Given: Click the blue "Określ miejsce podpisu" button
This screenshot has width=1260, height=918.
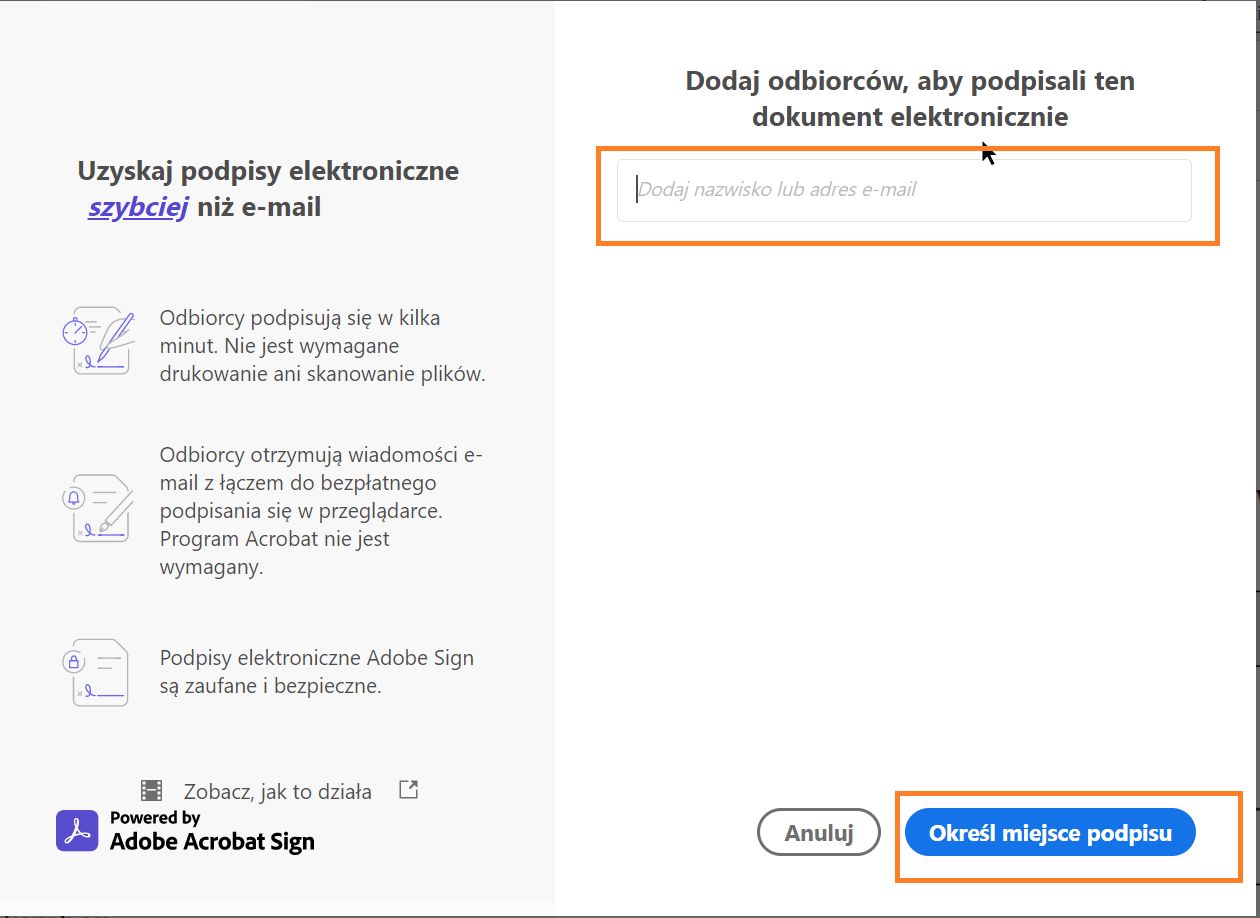Looking at the screenshot, I should pos(1049,831).
